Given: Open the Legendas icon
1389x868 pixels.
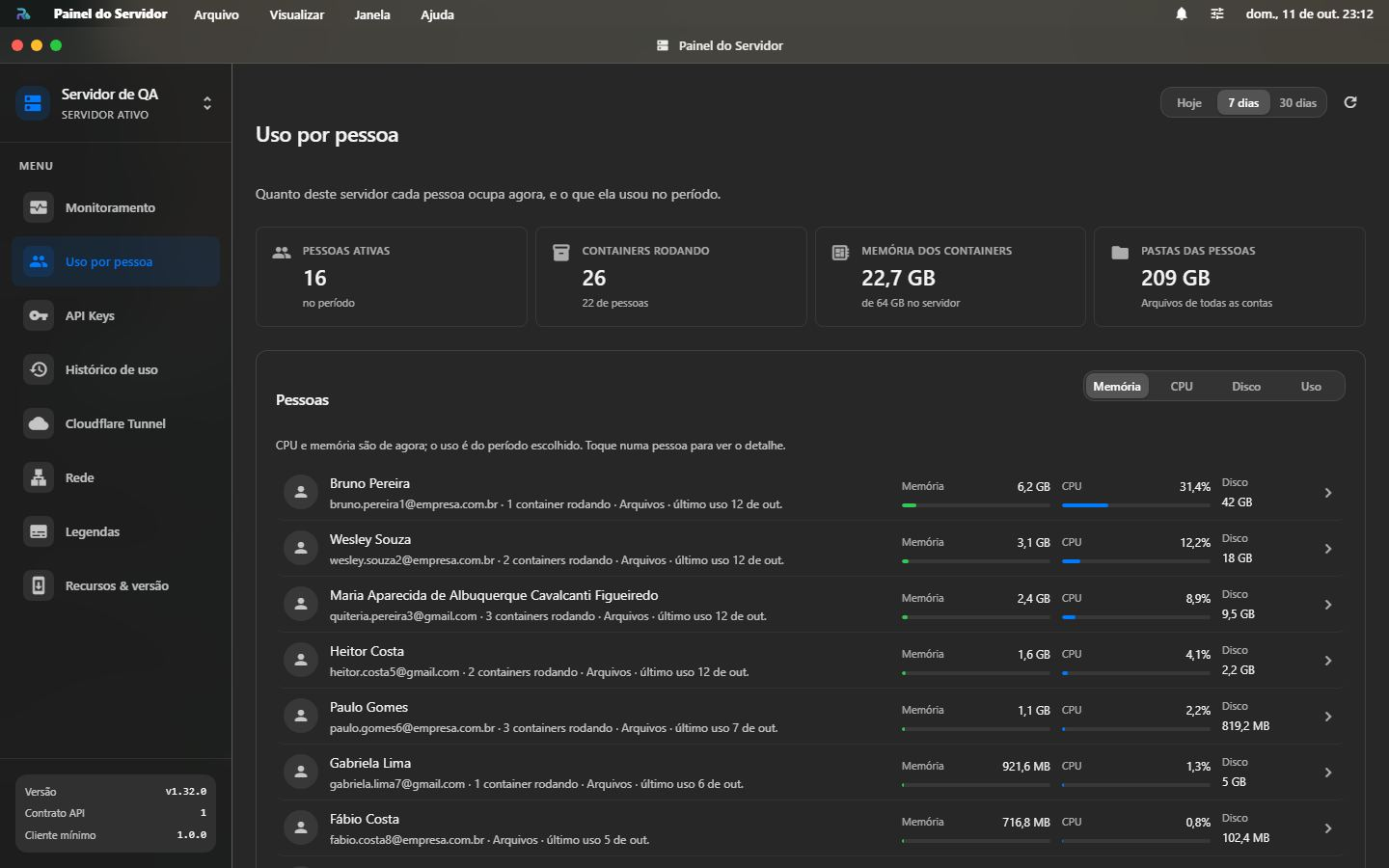Looking at the screenshot, I should [39, 531].
